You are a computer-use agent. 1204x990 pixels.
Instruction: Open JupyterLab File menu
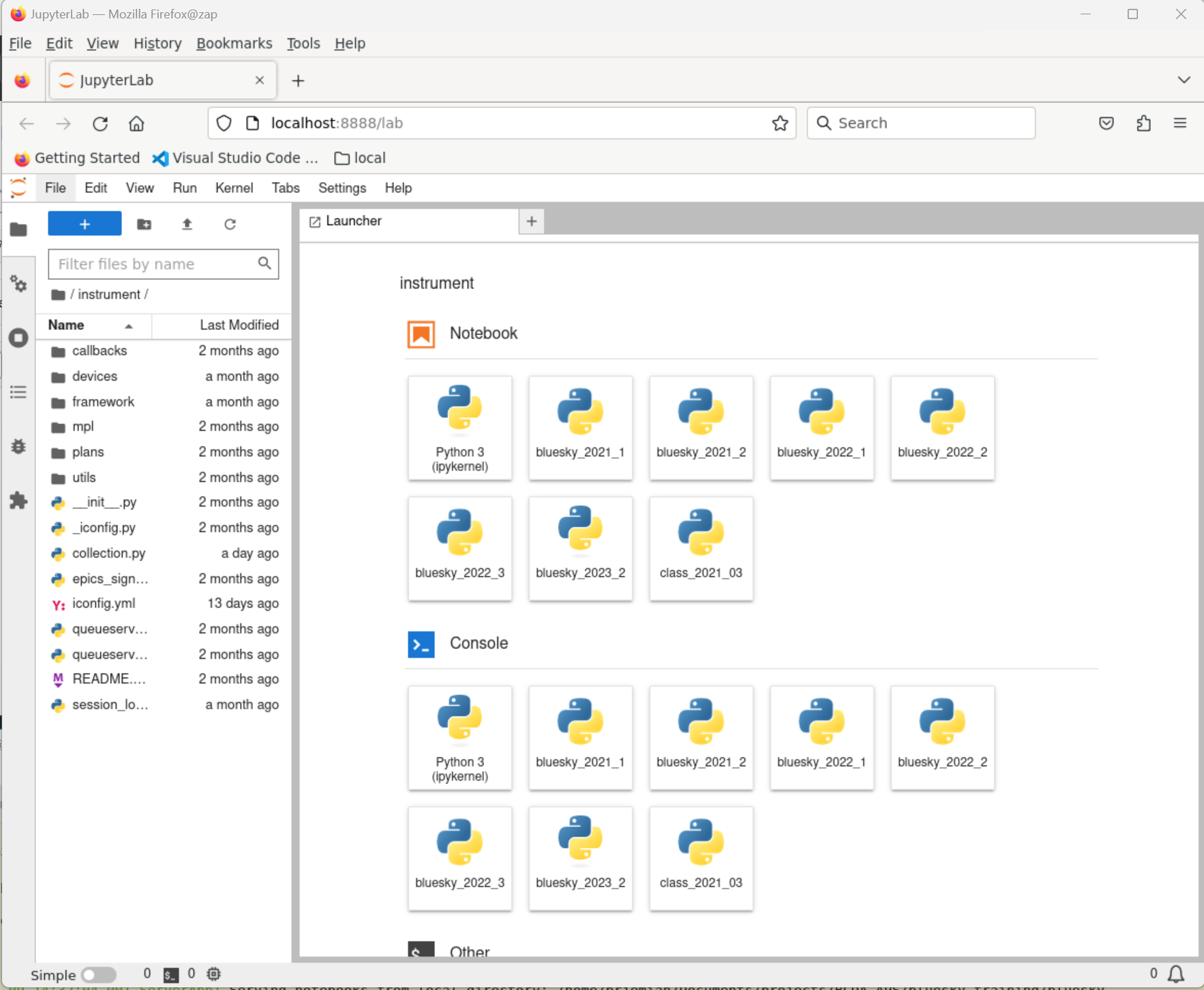(x=55, y=188)
